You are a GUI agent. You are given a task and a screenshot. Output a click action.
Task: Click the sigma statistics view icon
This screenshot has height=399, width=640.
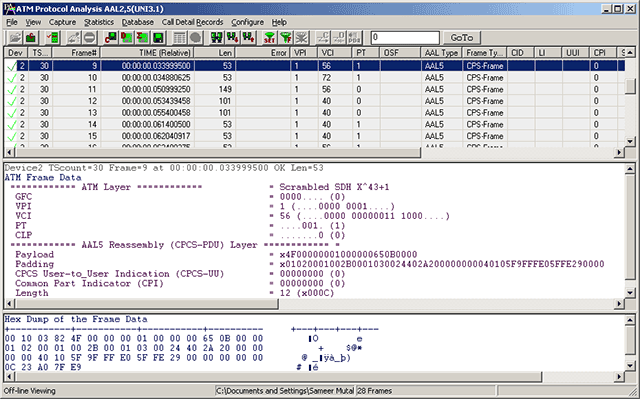tap(142, 38)
